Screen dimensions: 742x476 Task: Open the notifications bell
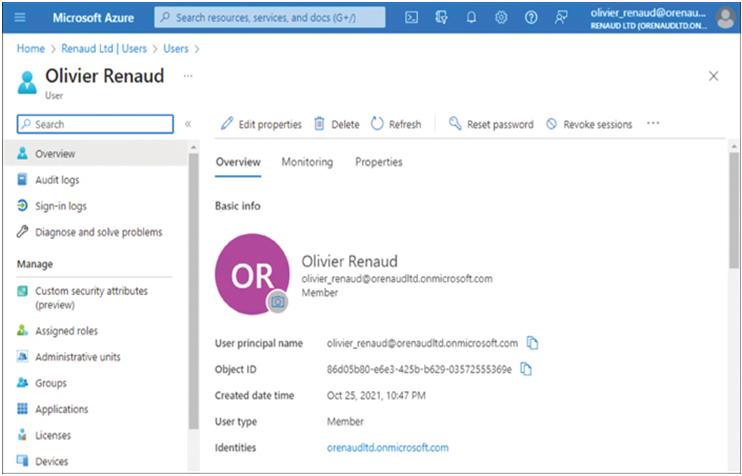click(x=471, y=18)
